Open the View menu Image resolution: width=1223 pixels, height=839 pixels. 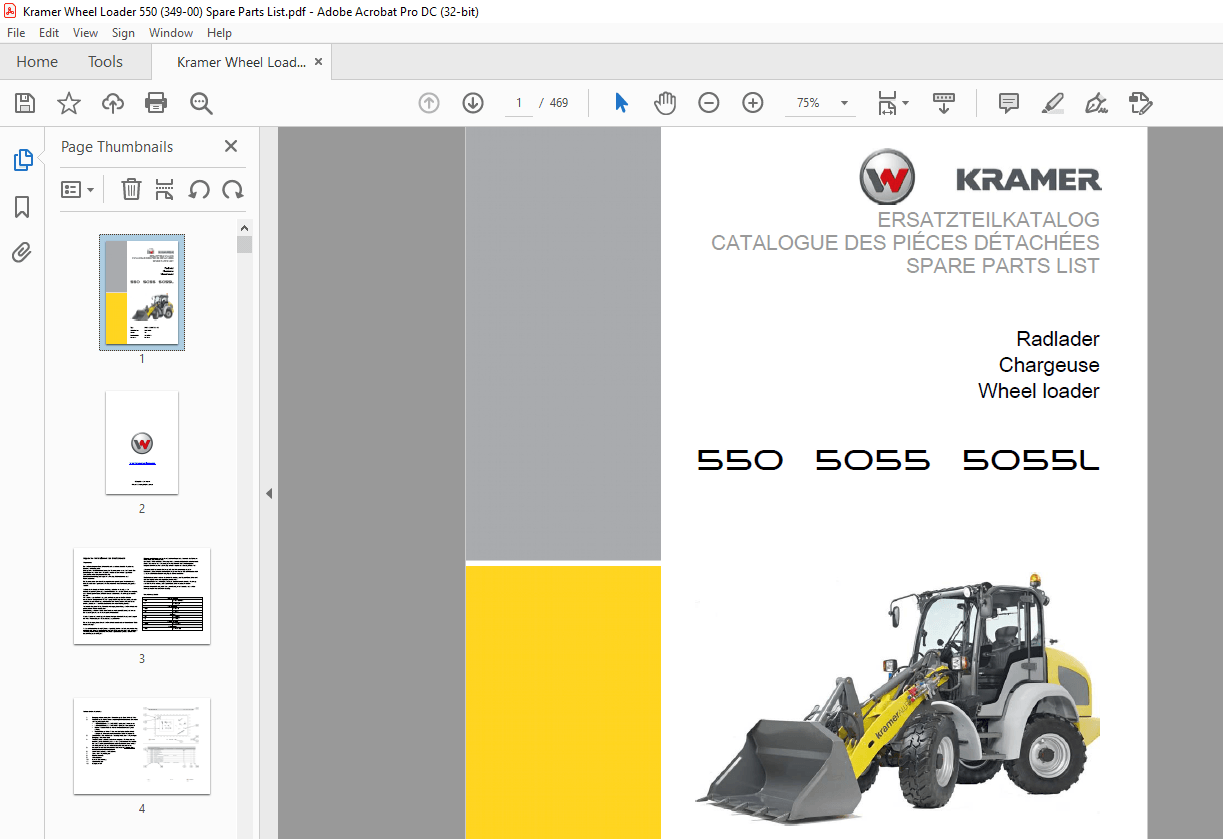click(86, 33)
